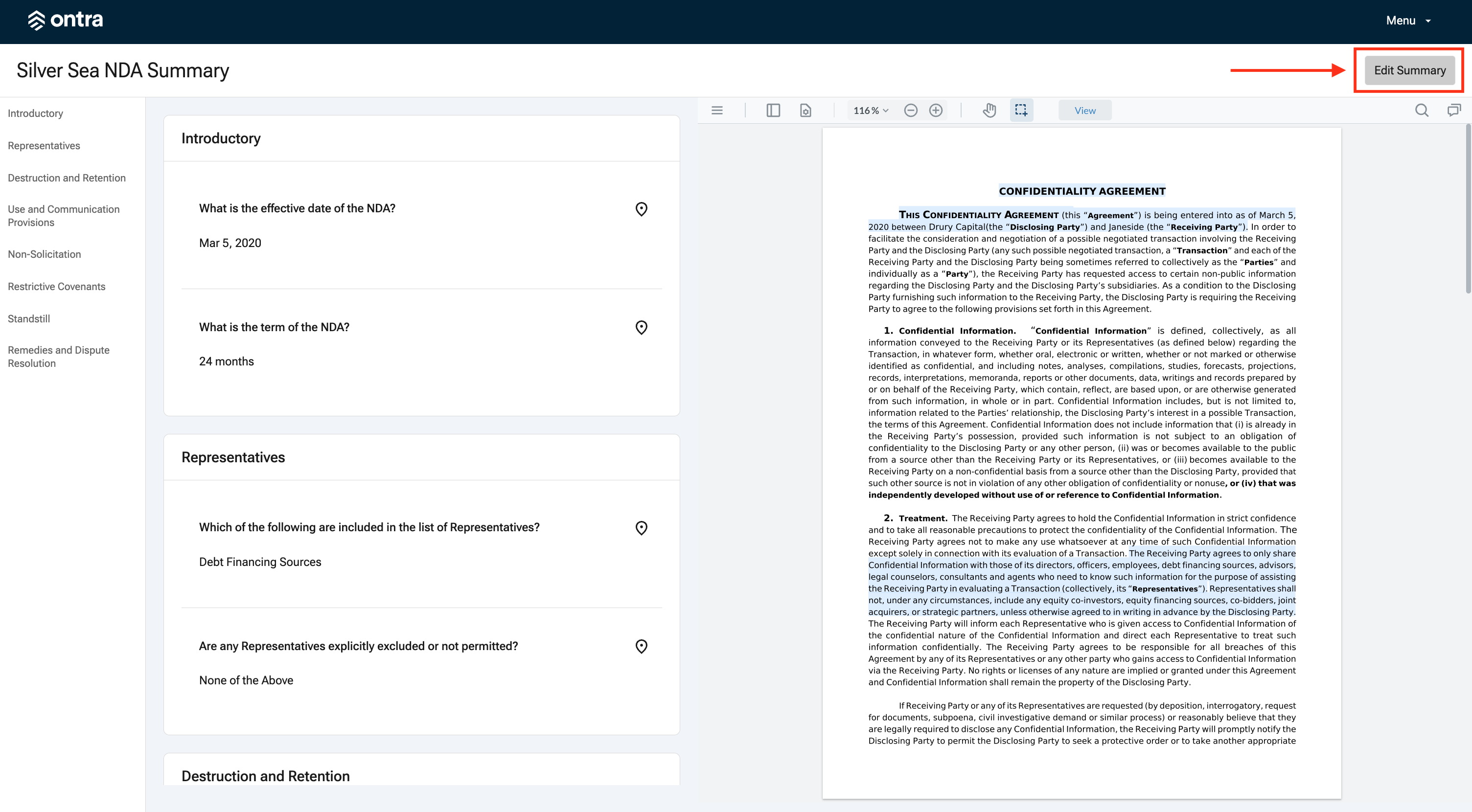Click pin icon beside excluded Representatives question
1472x812 pixels.
point(641,646)
